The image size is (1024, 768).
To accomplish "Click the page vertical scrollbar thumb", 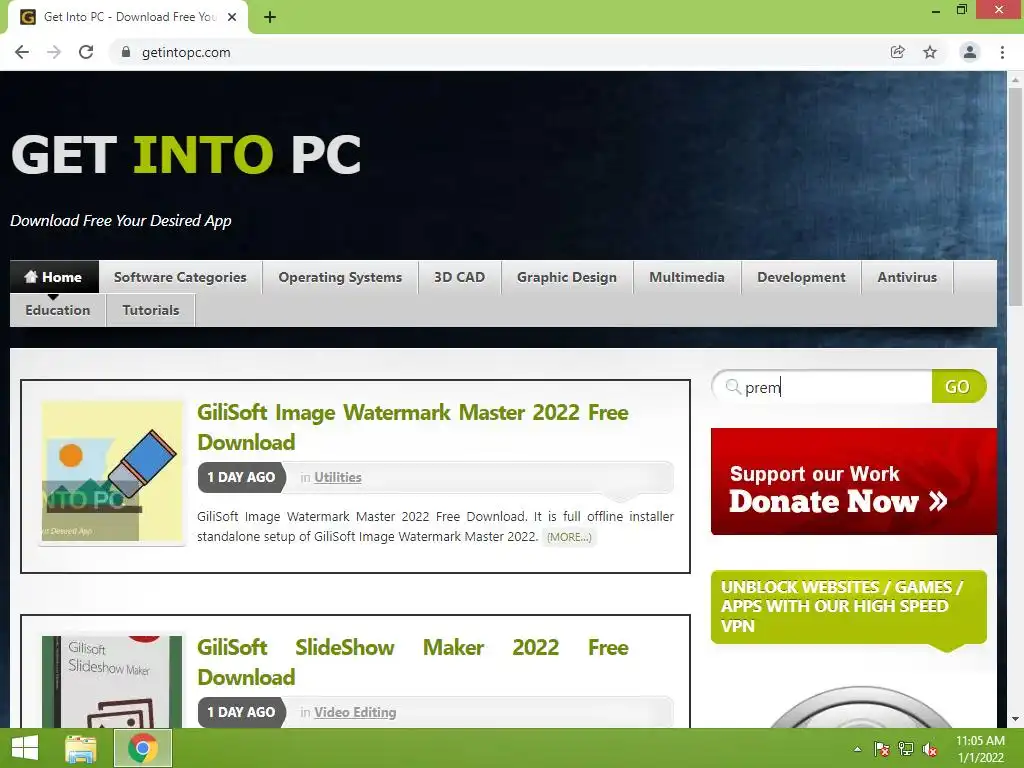I will click(1015, 197).
